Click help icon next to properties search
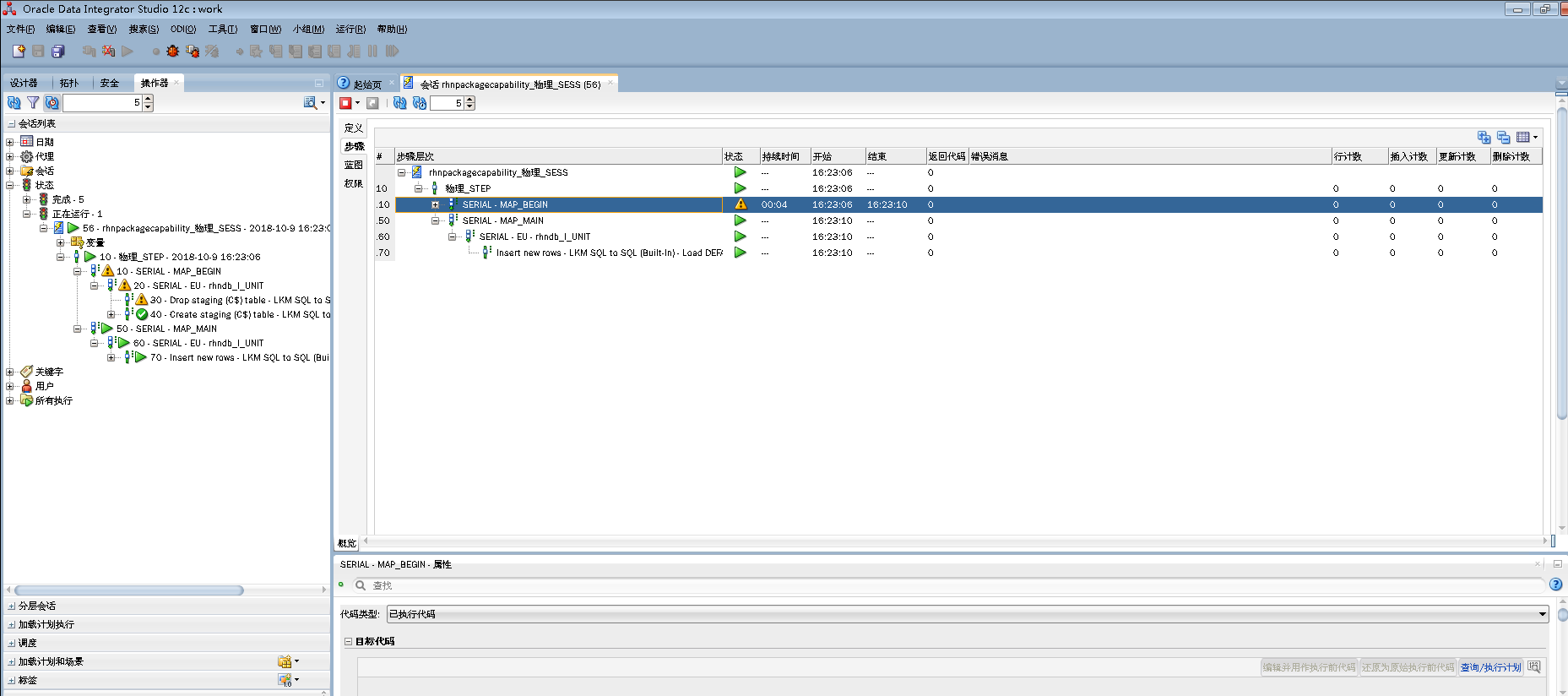Viewport: 1568px width, 696px height. [1556, 585]
